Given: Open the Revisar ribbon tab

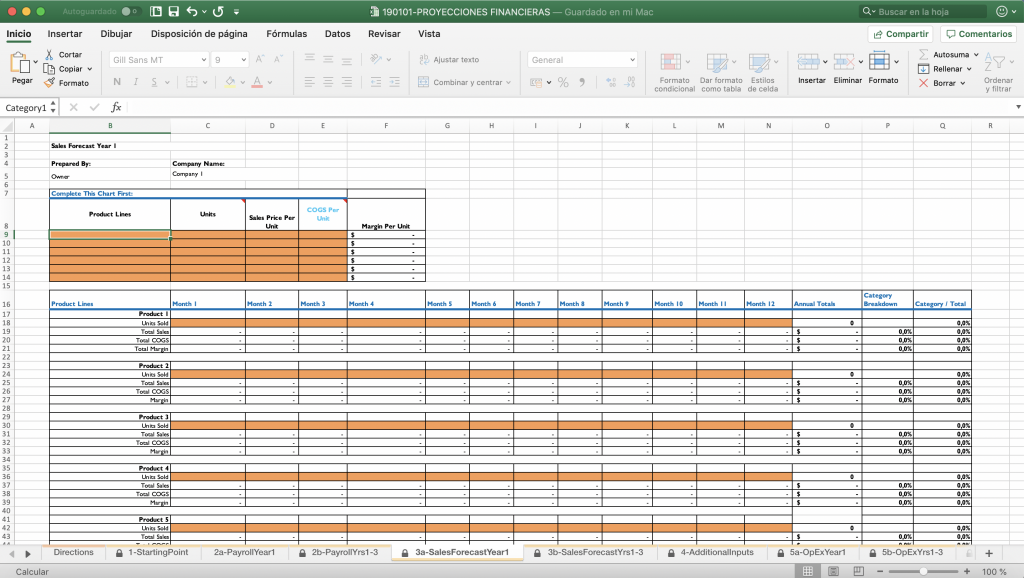Looking at the screenshot, I should click(x=384, y=34).
